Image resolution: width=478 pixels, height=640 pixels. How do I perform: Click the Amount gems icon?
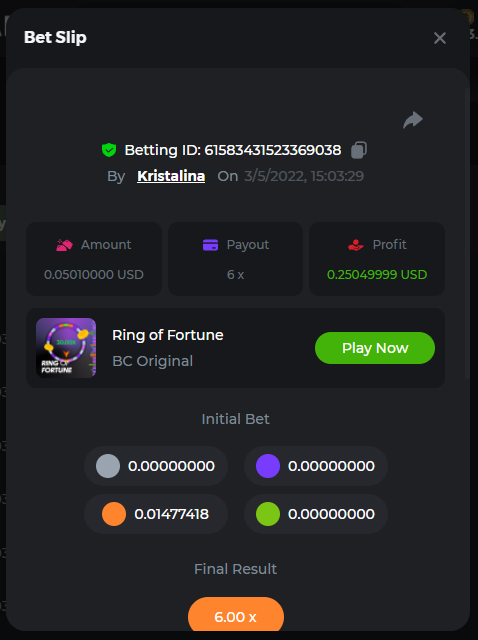[64, 245]
